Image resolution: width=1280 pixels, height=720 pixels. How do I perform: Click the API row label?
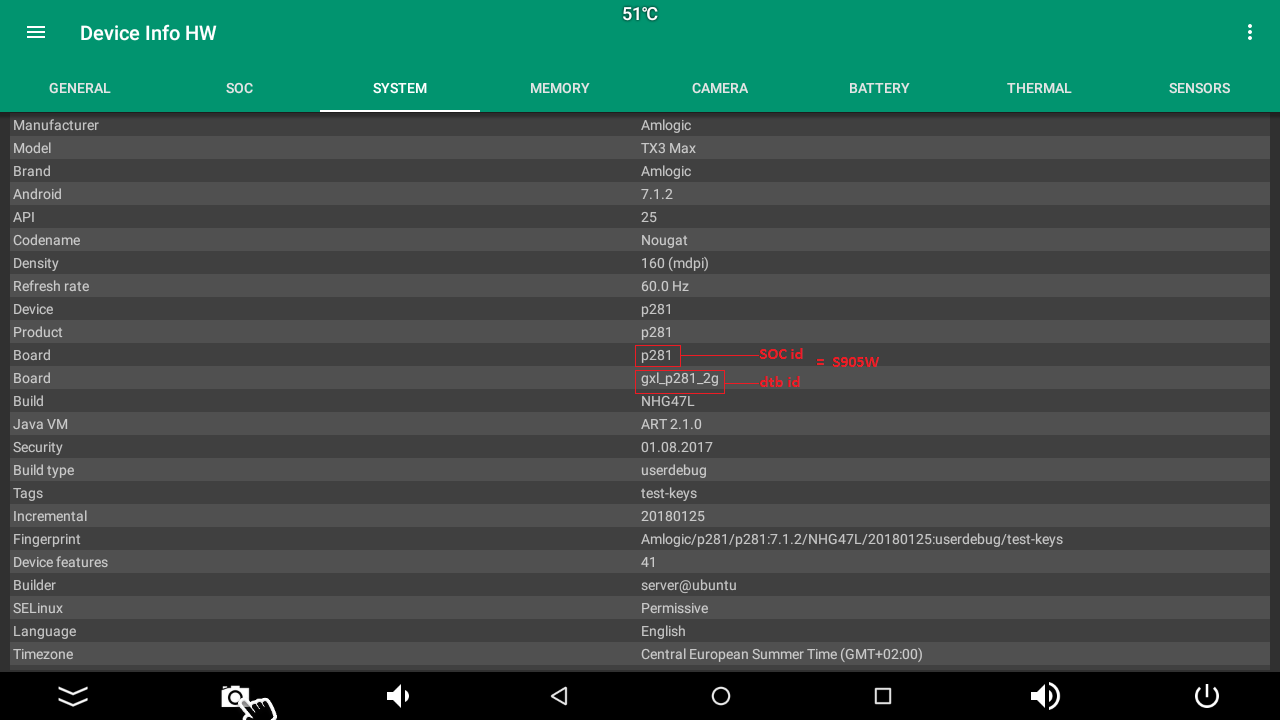pyautogui.click(x=23, y=217)
